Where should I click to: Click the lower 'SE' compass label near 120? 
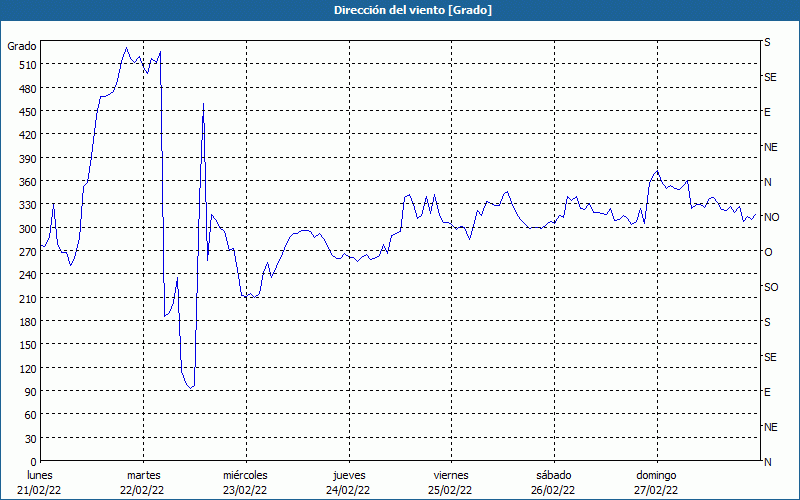coord(770,358)
